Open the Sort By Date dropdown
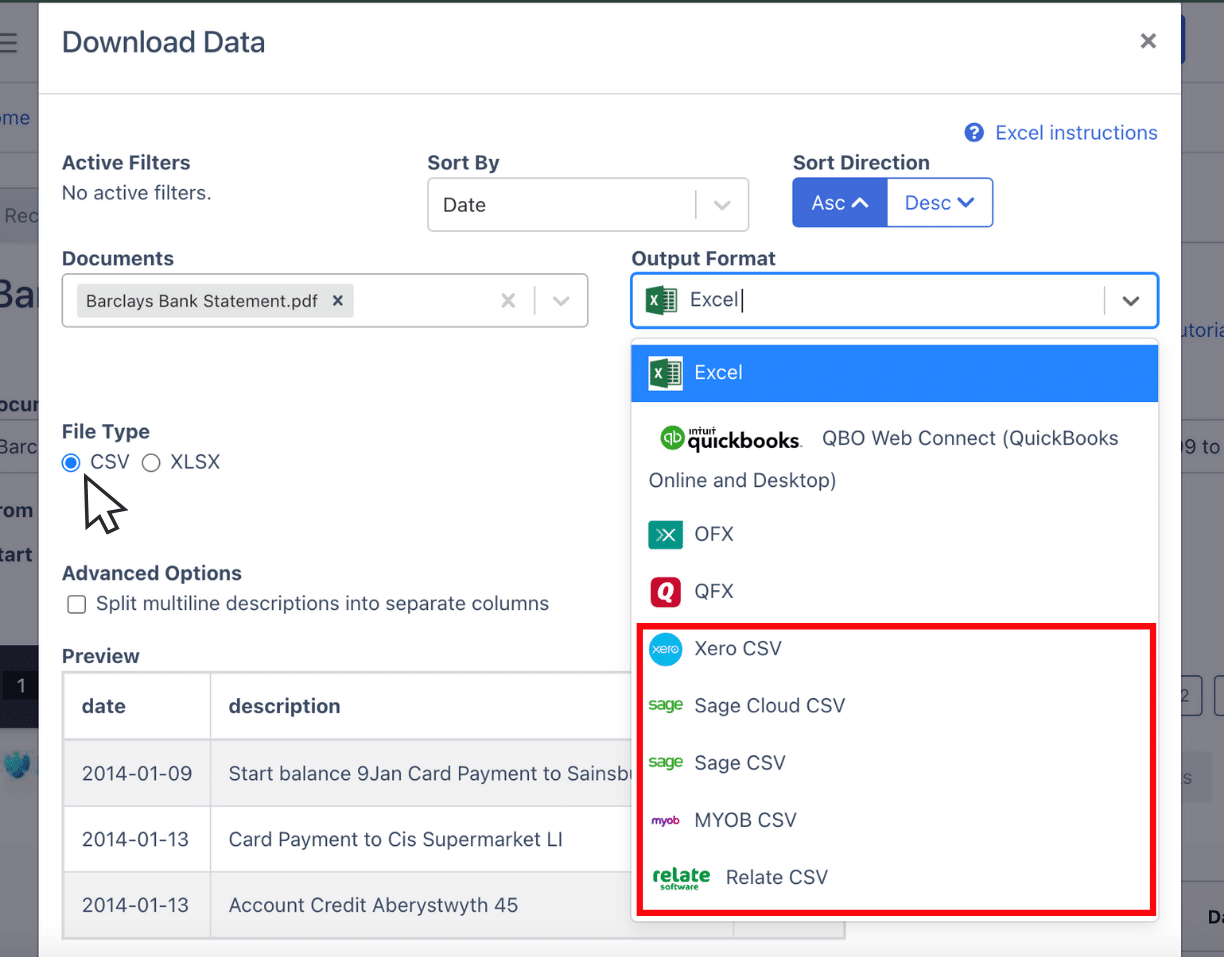The image size is (1224, 958). (588, 205)
